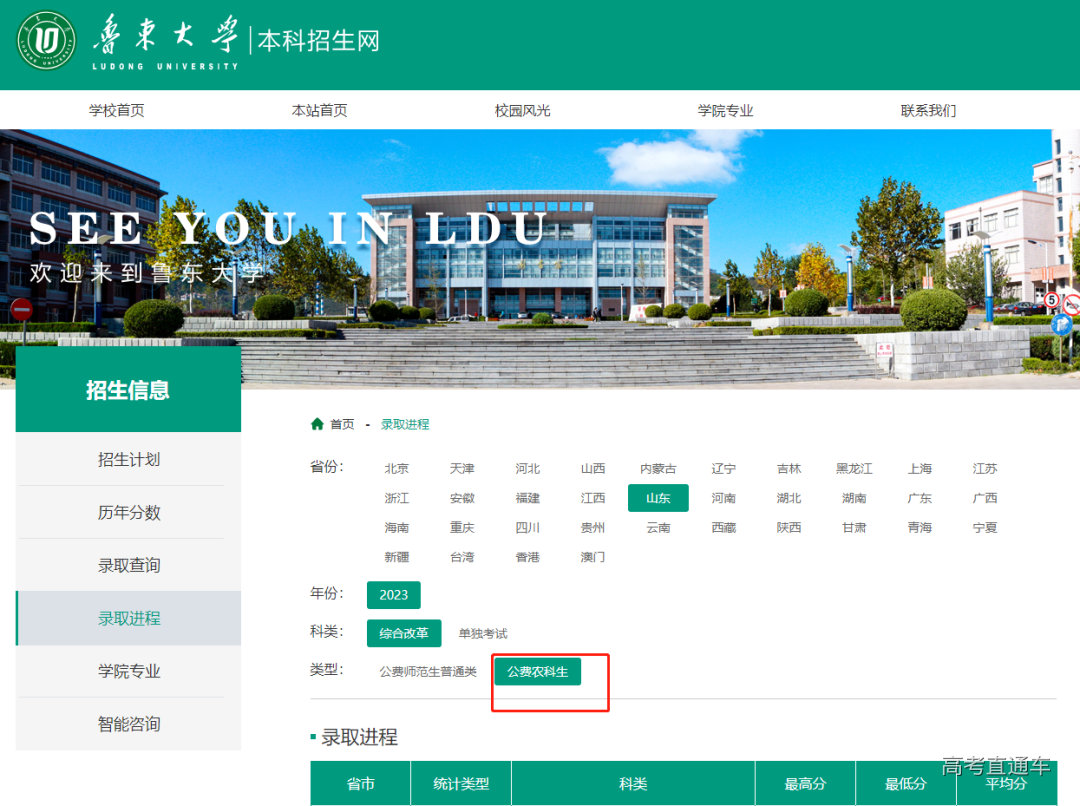The width and height of the screenshot is (1080, 806).
Task: Select 智能咨询 in the sidebar
Action: point(128,724)
